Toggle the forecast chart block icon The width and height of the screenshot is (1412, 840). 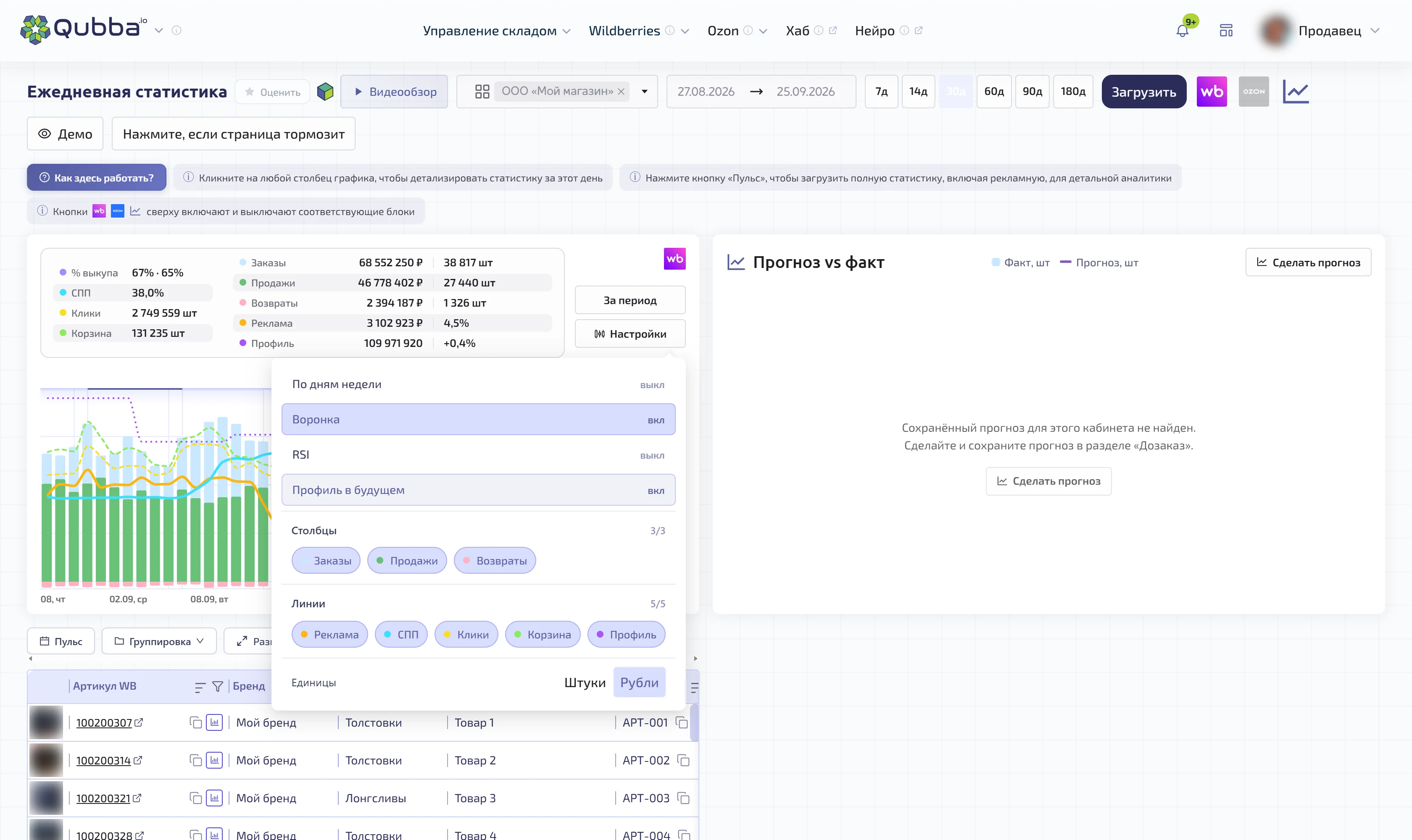[1296, 91]
